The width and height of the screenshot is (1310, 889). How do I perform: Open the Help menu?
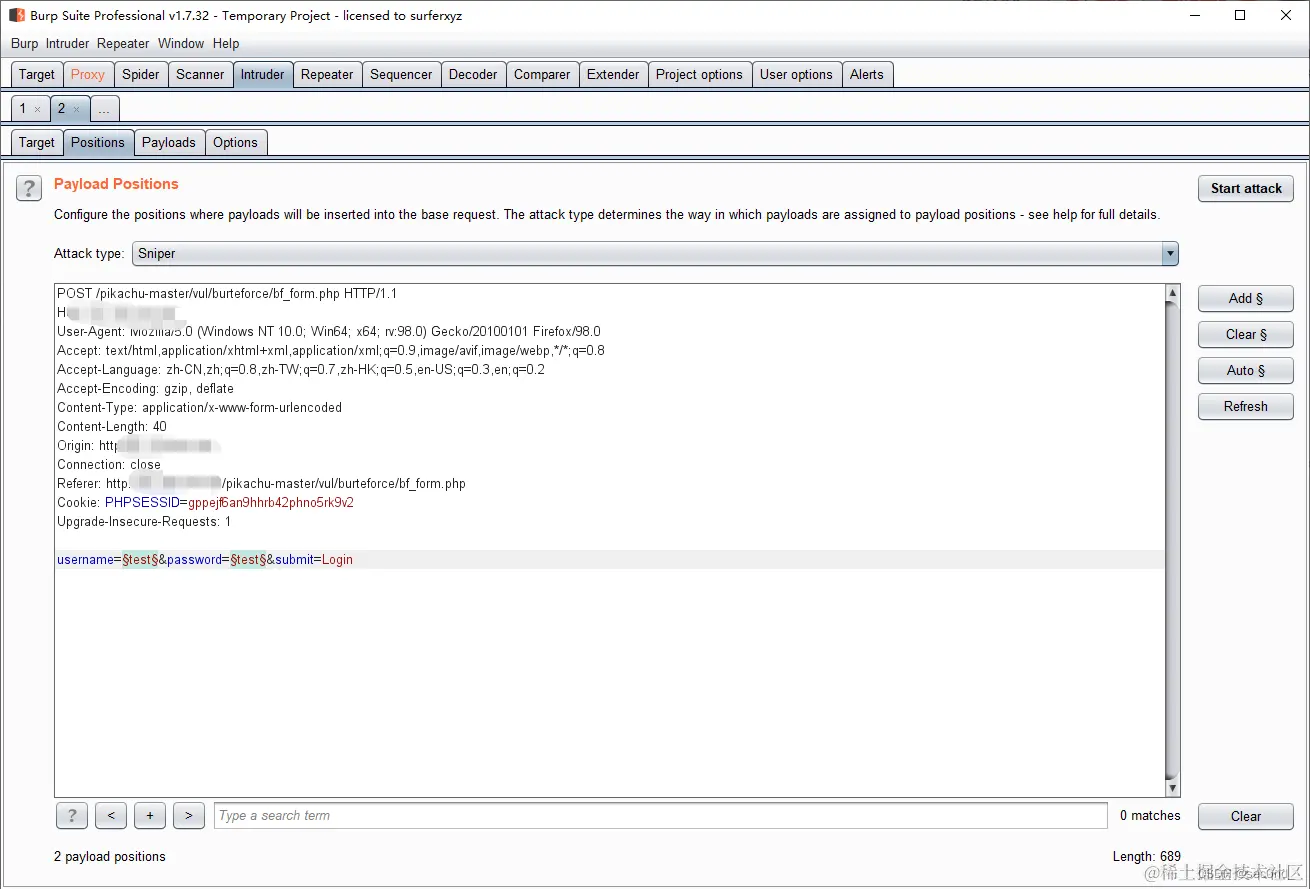click(x=226, y=44)
